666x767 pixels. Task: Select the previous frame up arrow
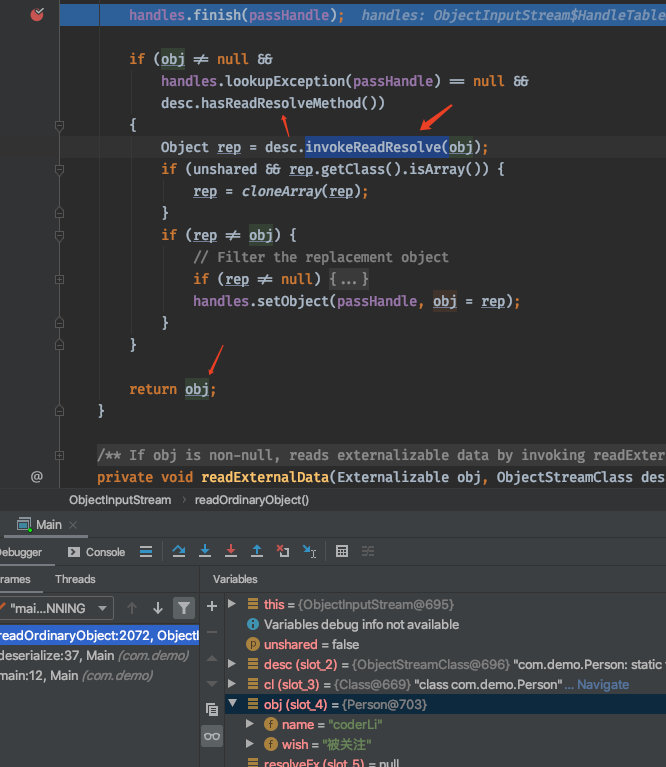coord(132,608)
